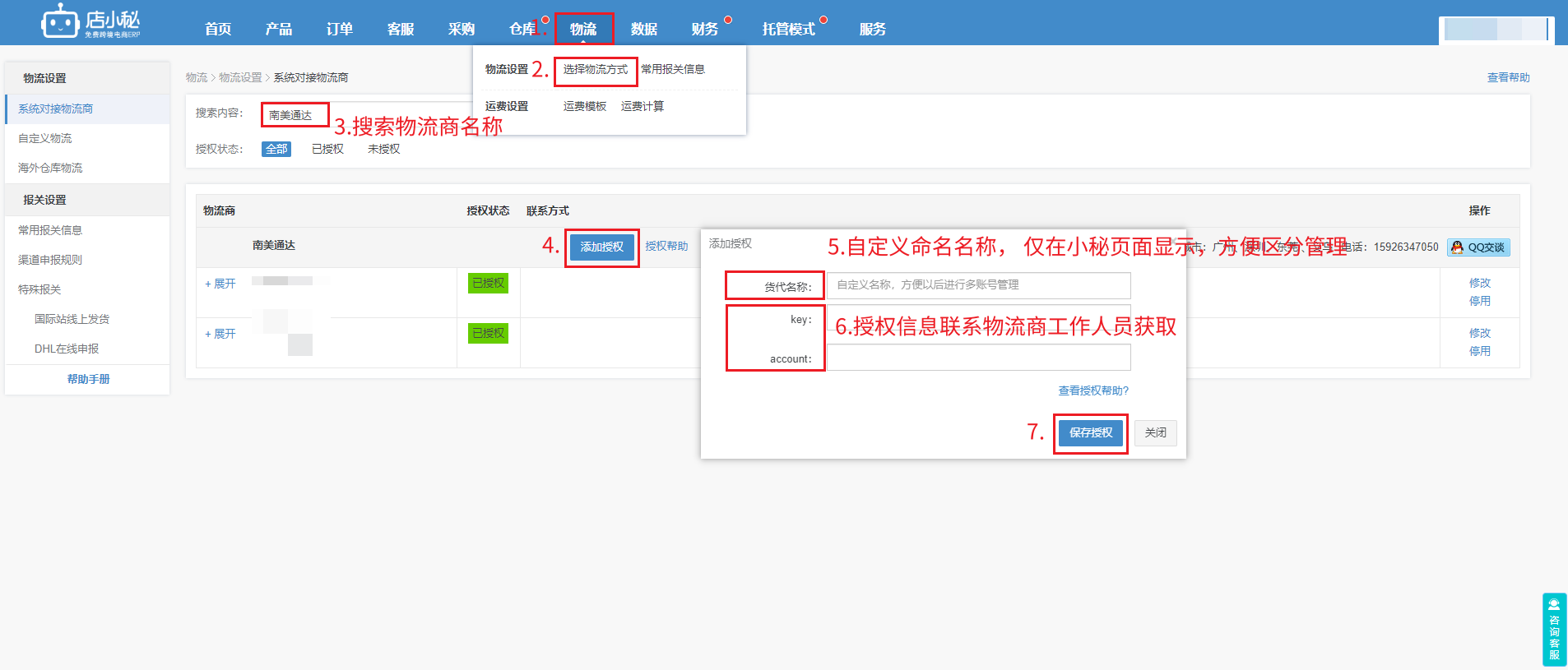Click the 关闭 button in dialog
The height and width of the screenshot is (670, 1568).
pos(1156,433)
